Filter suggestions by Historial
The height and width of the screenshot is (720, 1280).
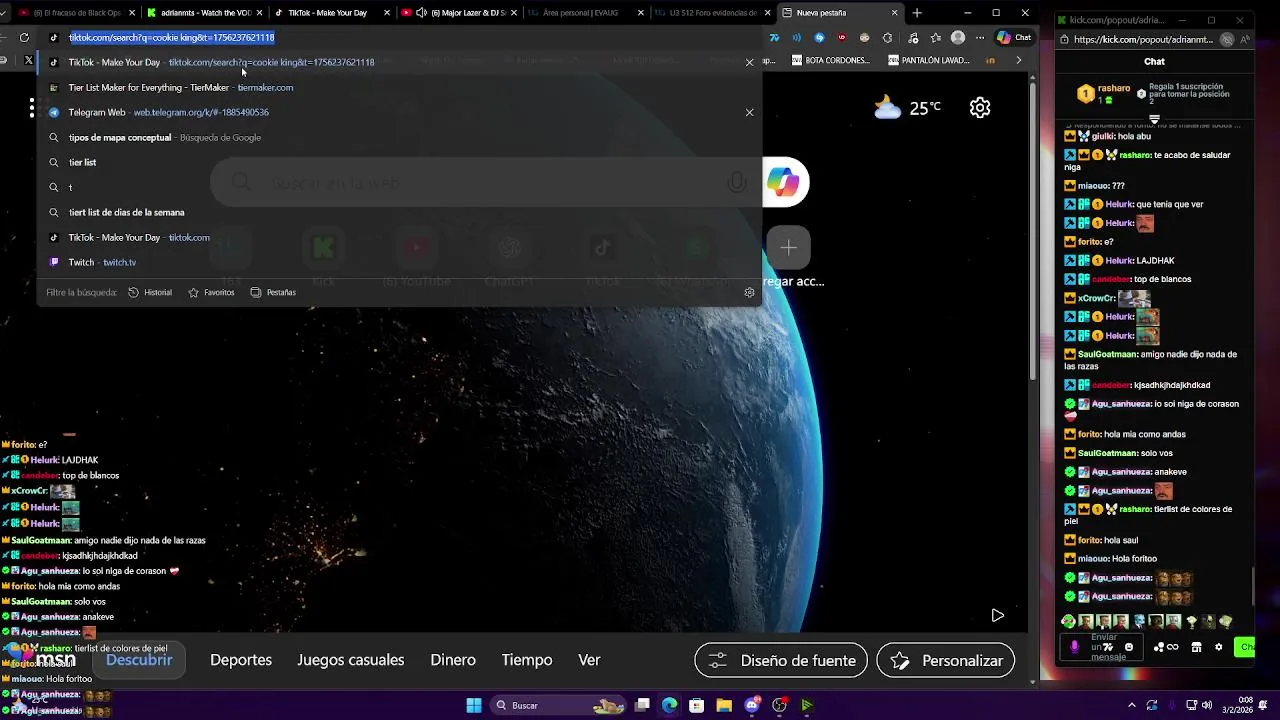point(150,292)
